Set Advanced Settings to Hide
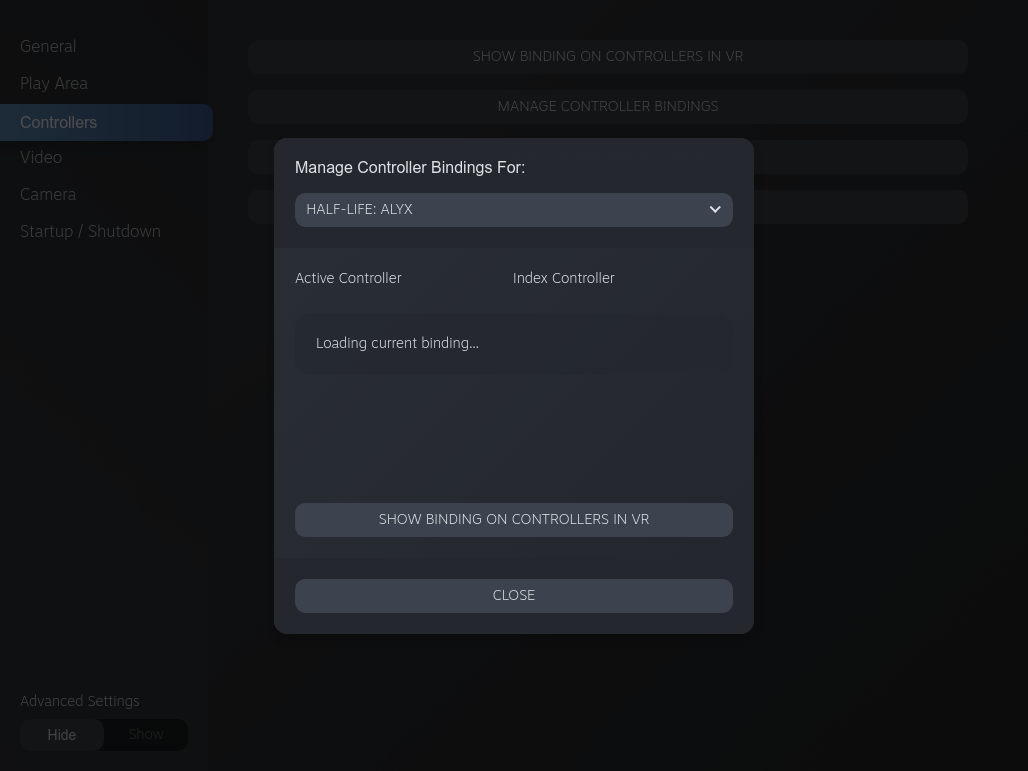This screenshot has width=1028, height=771. [62, 735]
